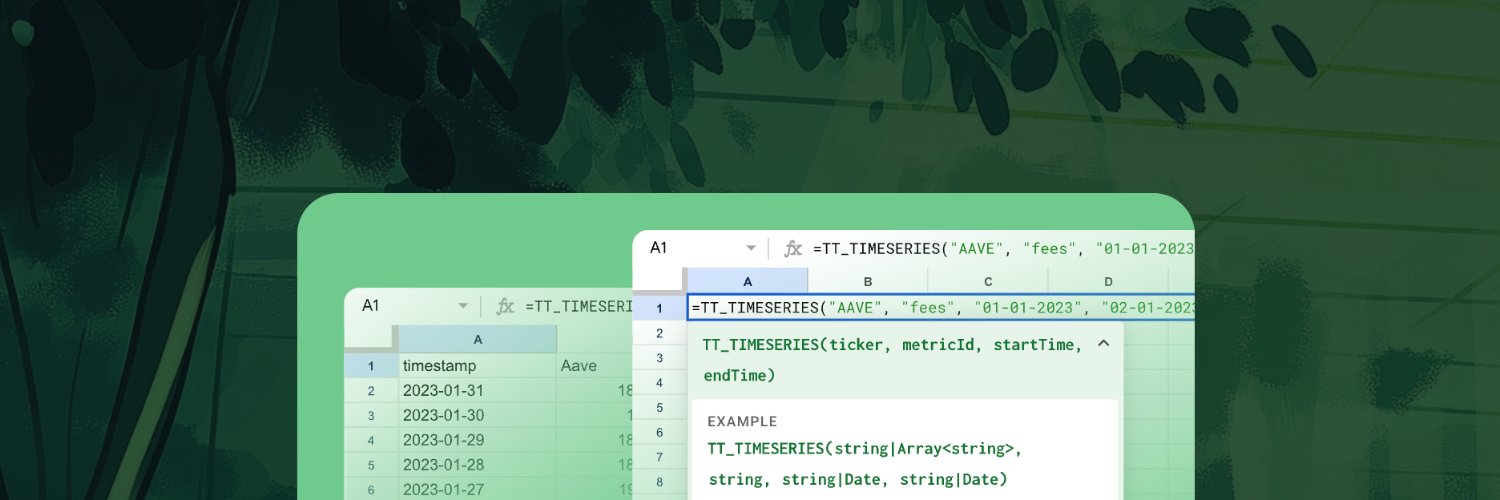
Task: Click the front sheet formula bar showing =TT_TIMESERIES("AAVE"
Action: [1003, 248]
